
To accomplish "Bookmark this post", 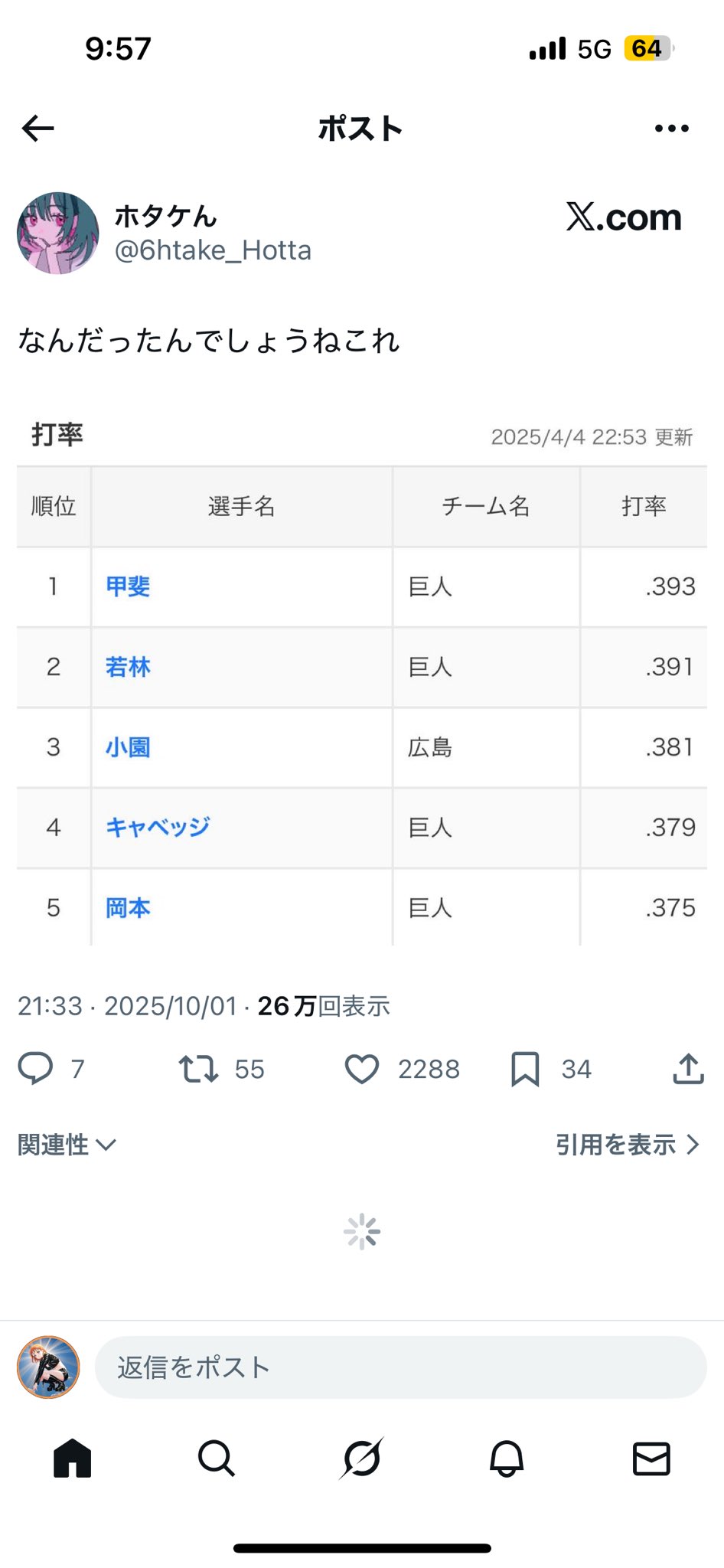I will tap(525, 1069).
